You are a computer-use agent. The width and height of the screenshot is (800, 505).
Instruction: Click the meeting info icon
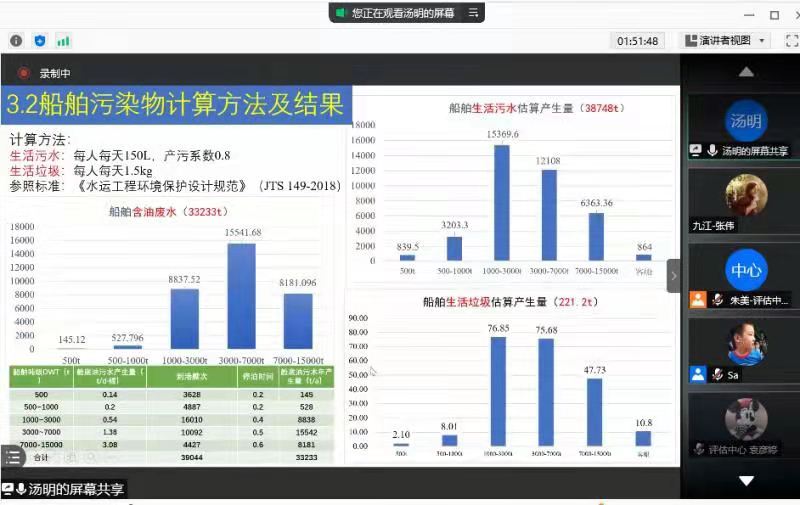click(x=16, y=41)
